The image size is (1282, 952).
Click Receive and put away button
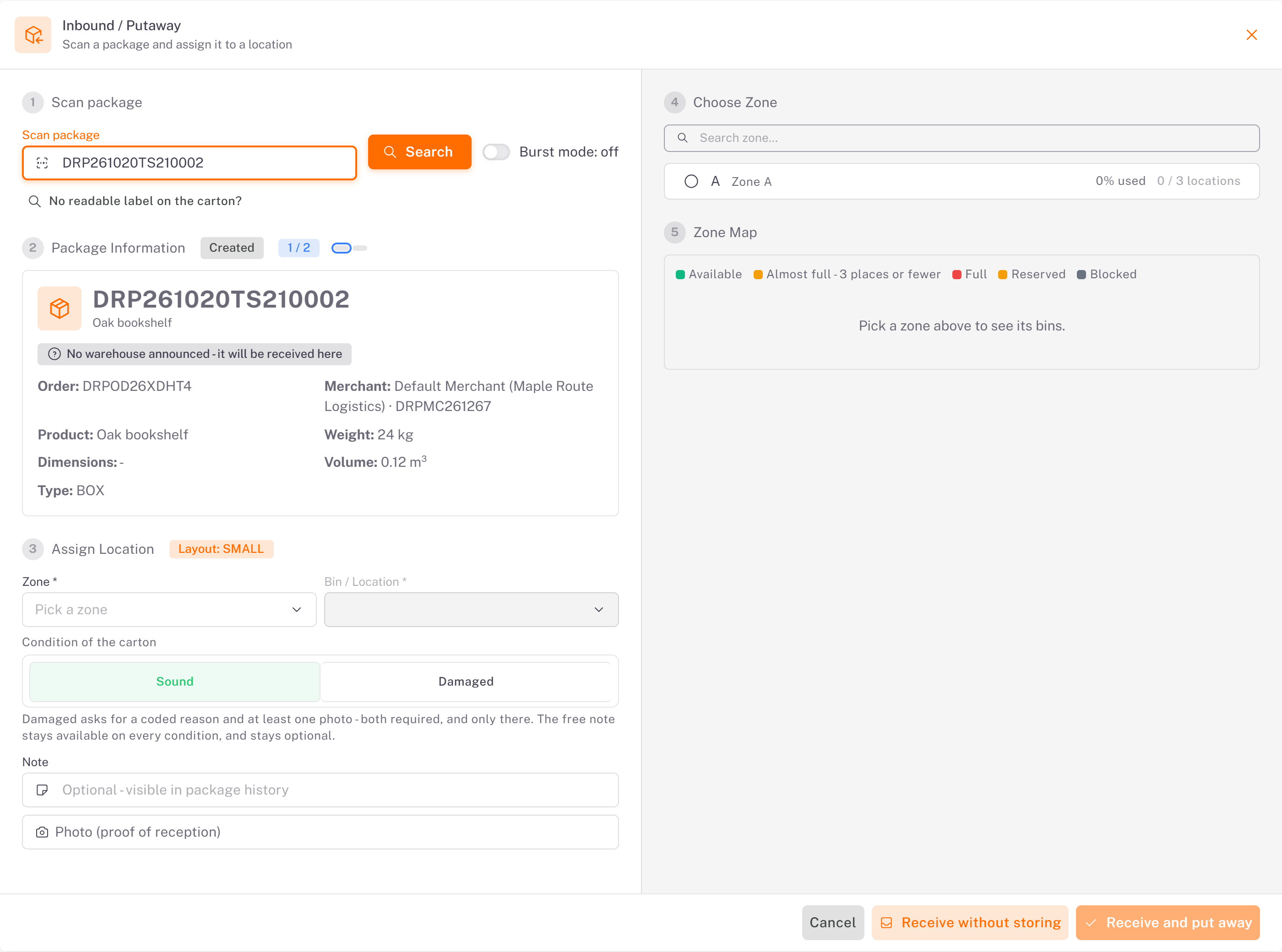pyautogui.click(x=1168, y=923)
